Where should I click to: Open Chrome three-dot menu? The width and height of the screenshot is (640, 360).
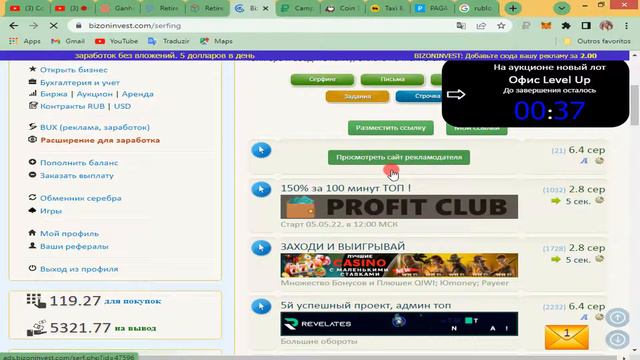point(627,26)
